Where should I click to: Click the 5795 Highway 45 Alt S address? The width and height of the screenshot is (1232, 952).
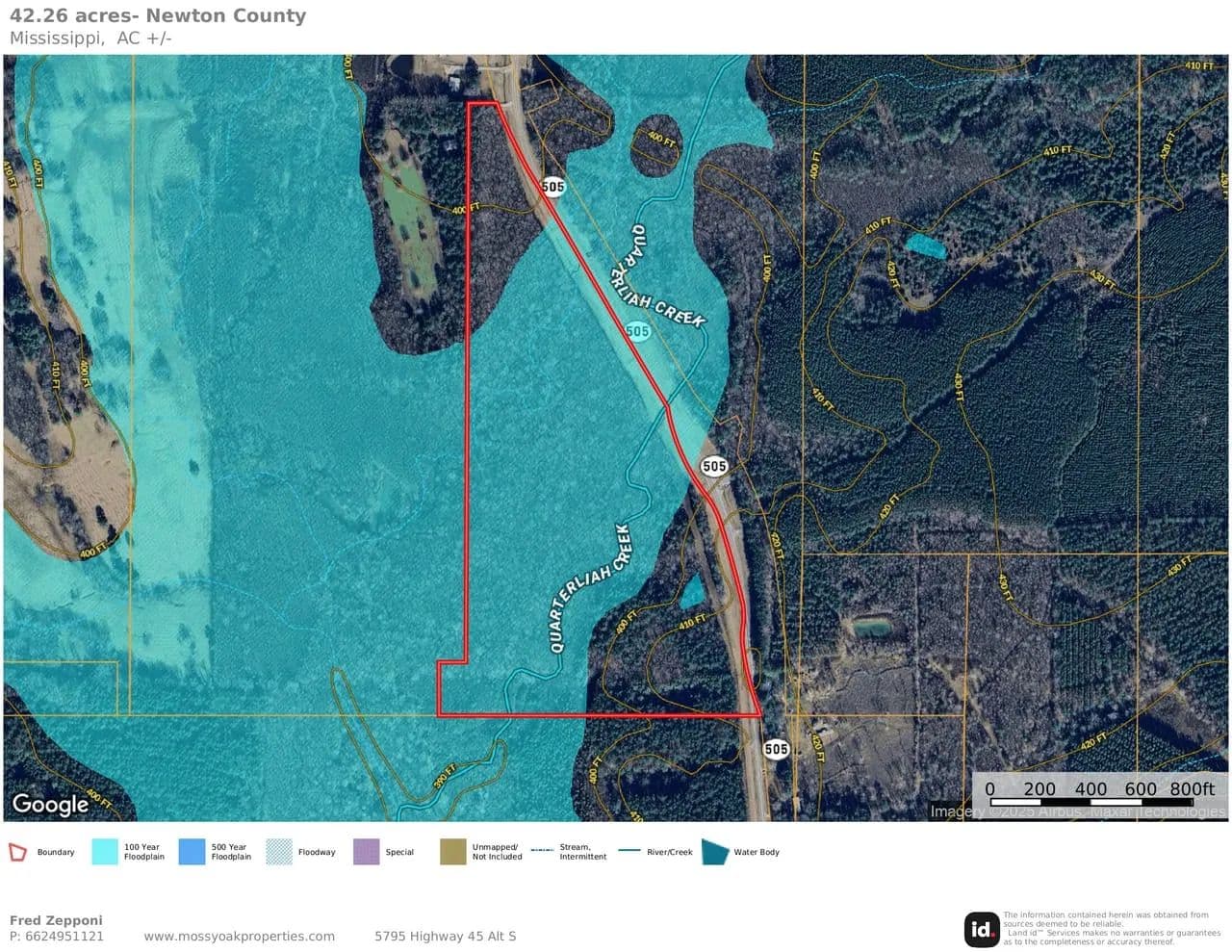(445, 936)
